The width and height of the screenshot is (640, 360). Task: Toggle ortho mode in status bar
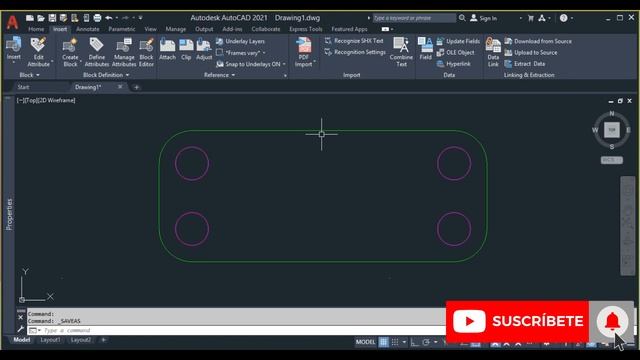[x=415, y=342]
